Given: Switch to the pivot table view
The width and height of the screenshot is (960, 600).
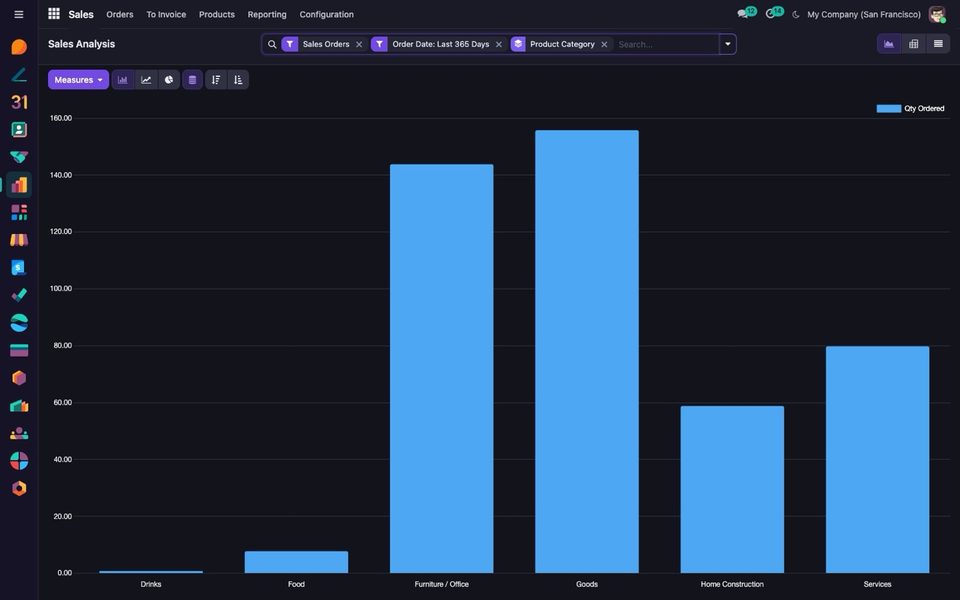Looking at the screenshot, I should tap(913, 44).
